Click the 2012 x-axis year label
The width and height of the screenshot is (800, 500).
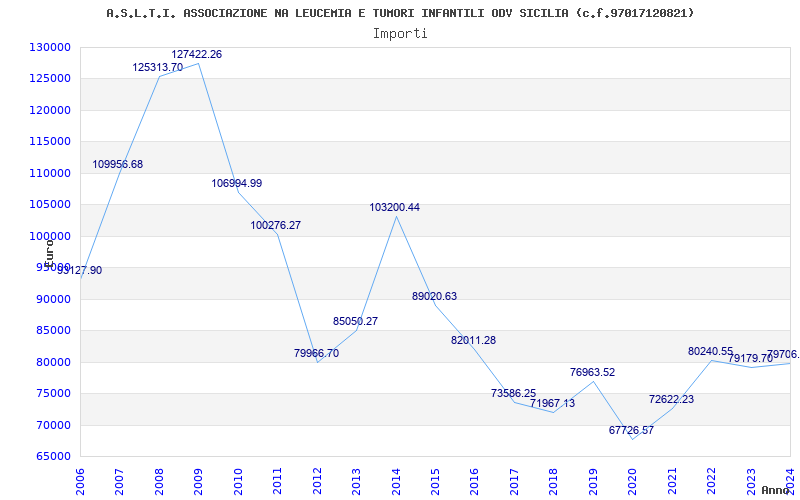click(317, 481)
